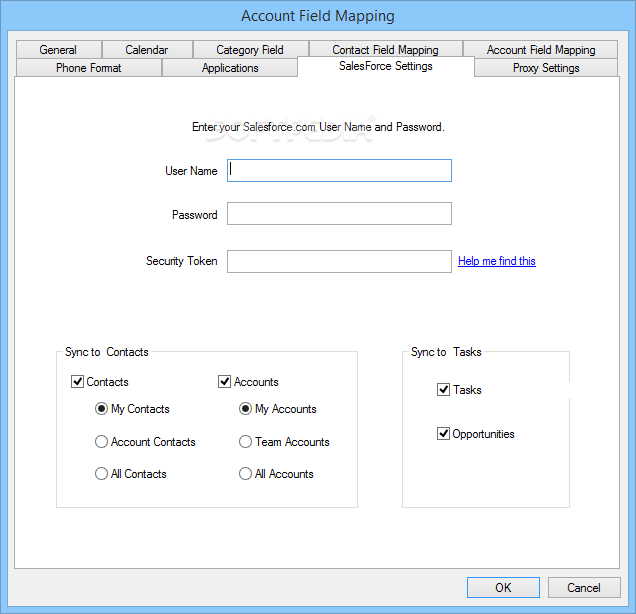Open the 'Help me find this' link
Image resolution: width=636 pixels, height=614 pixels.
(496, 261)
